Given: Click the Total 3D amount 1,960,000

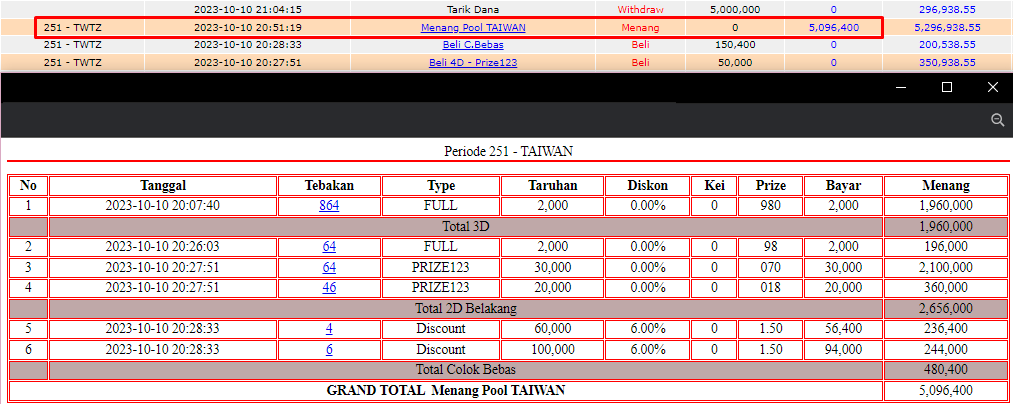Looking at the screenshot, I should pyautogui.click(x=946, y=227).
